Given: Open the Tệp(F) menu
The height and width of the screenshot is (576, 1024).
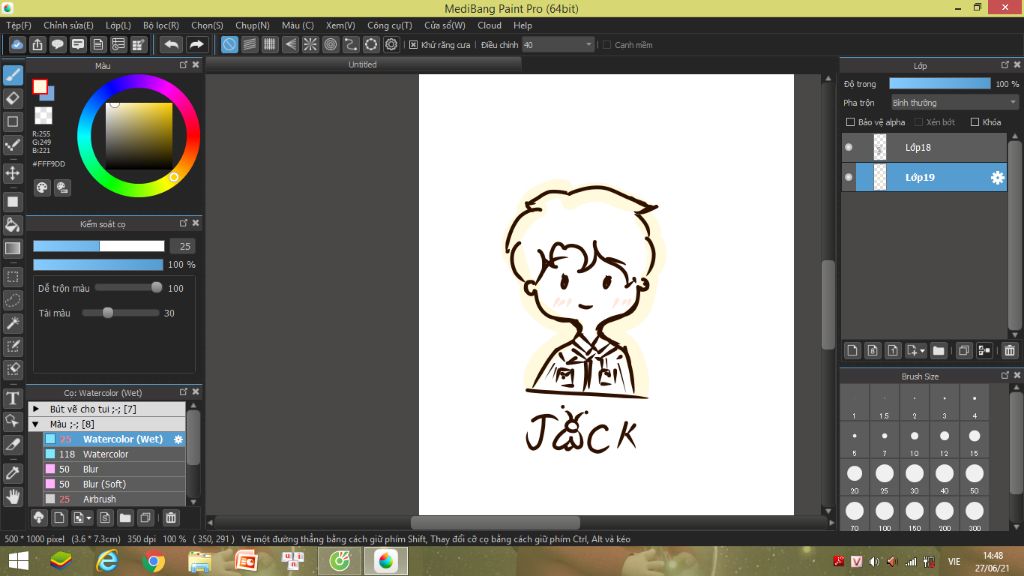Looking at the screenshot, I should (19, 25).
